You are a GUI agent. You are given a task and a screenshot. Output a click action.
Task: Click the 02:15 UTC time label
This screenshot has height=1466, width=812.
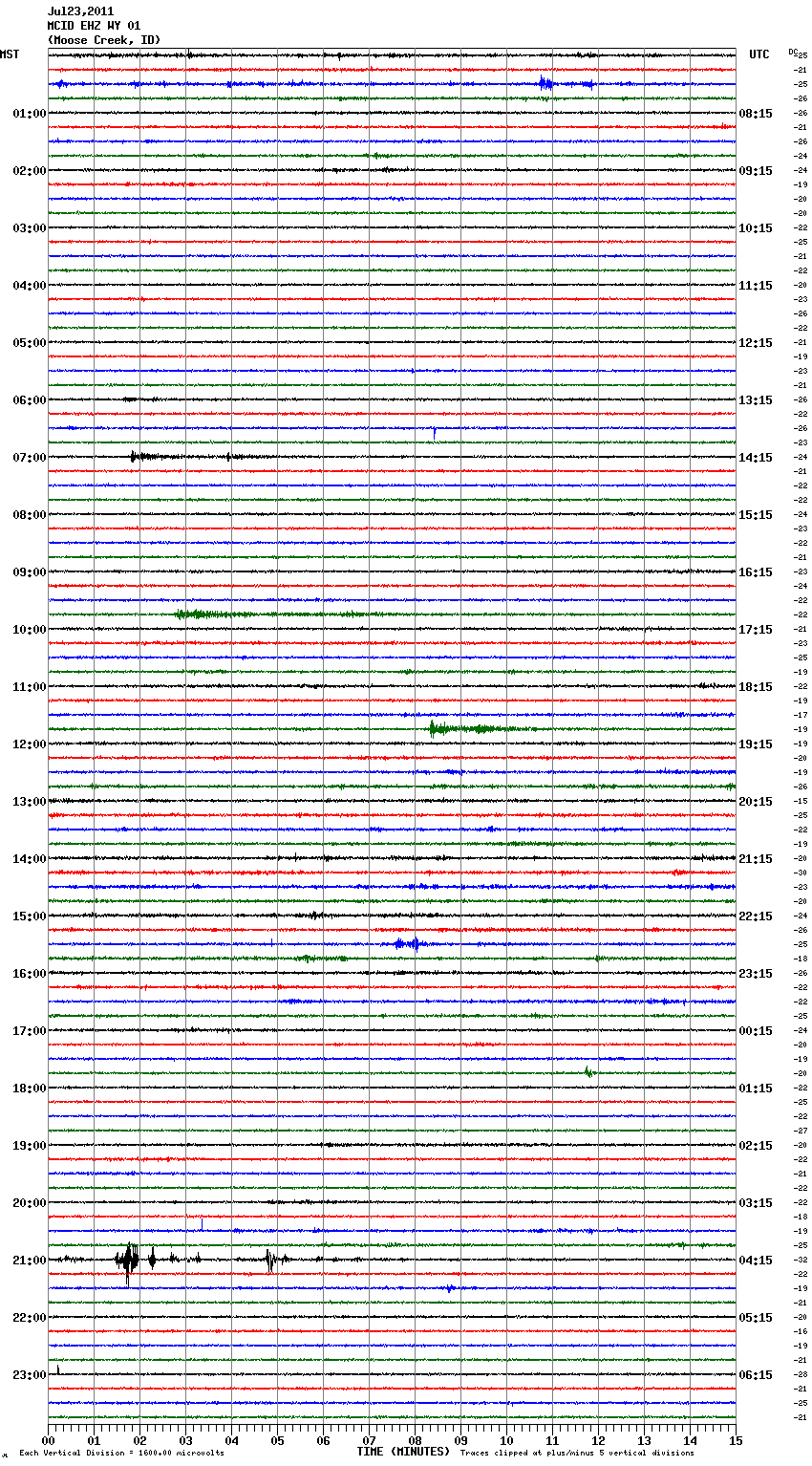pos(756,1146)
